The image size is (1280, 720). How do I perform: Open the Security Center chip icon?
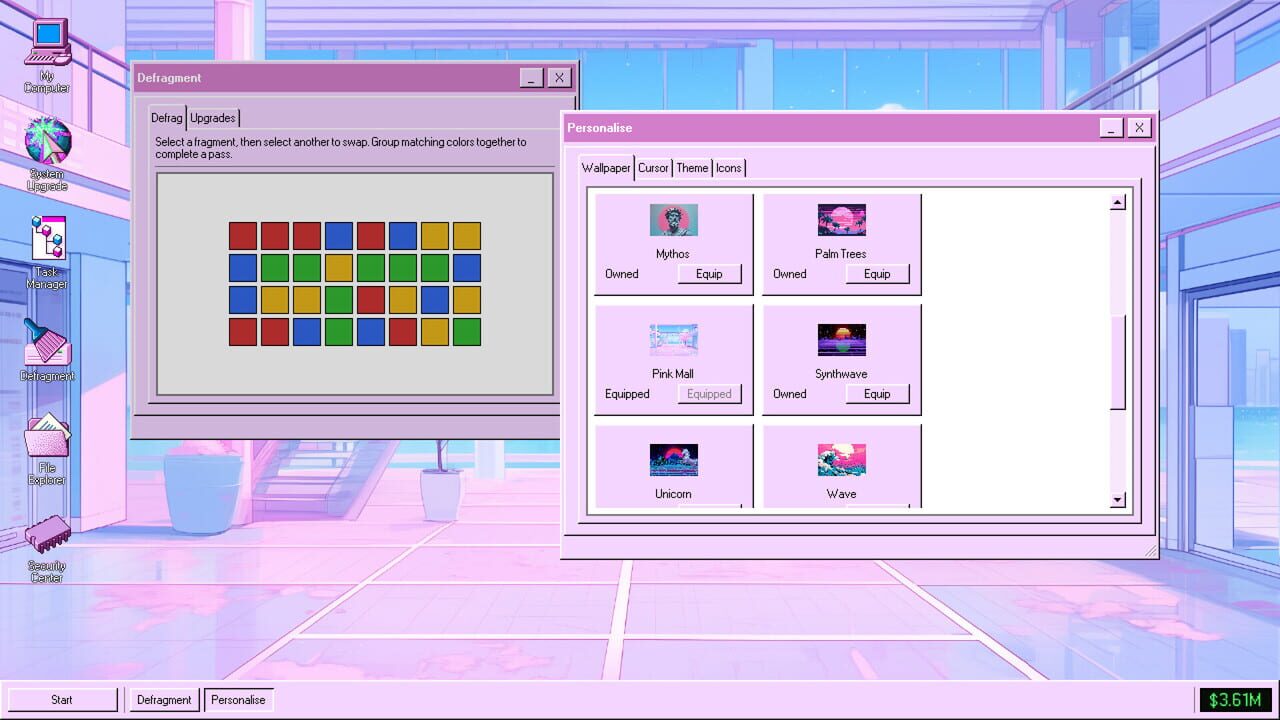[47, 548]
